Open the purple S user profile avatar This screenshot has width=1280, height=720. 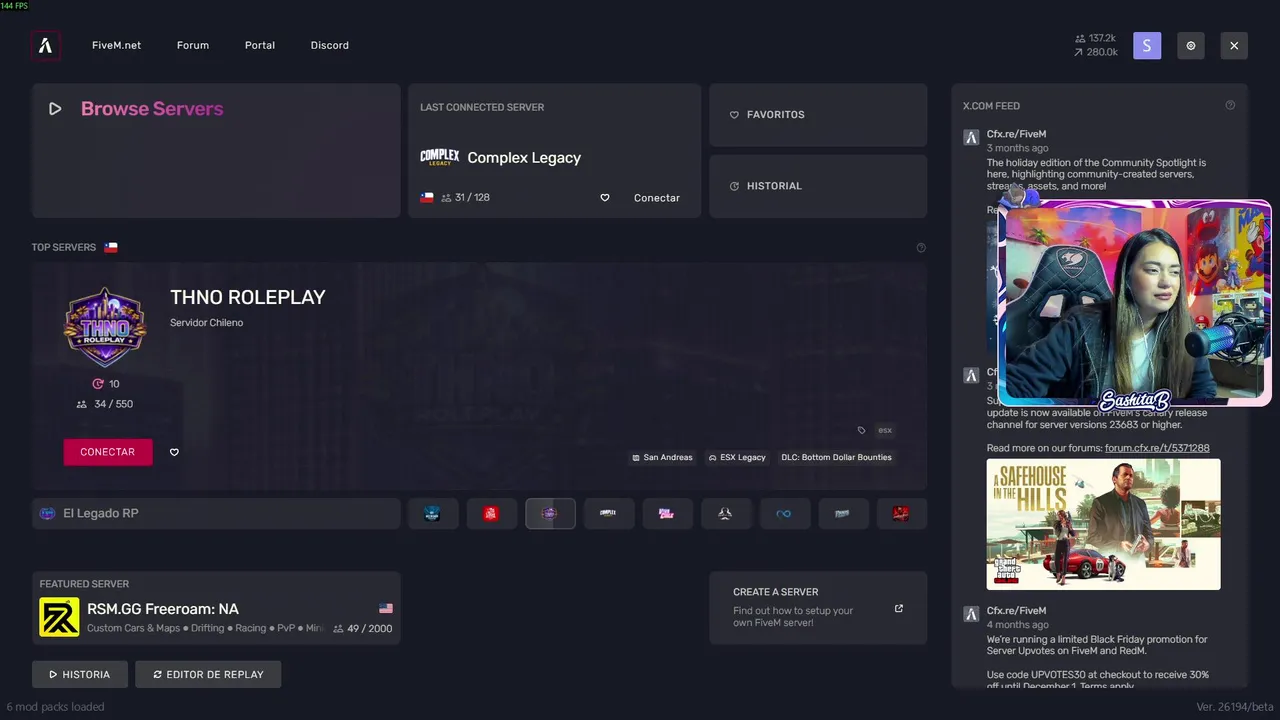(x=1147, y=45)
